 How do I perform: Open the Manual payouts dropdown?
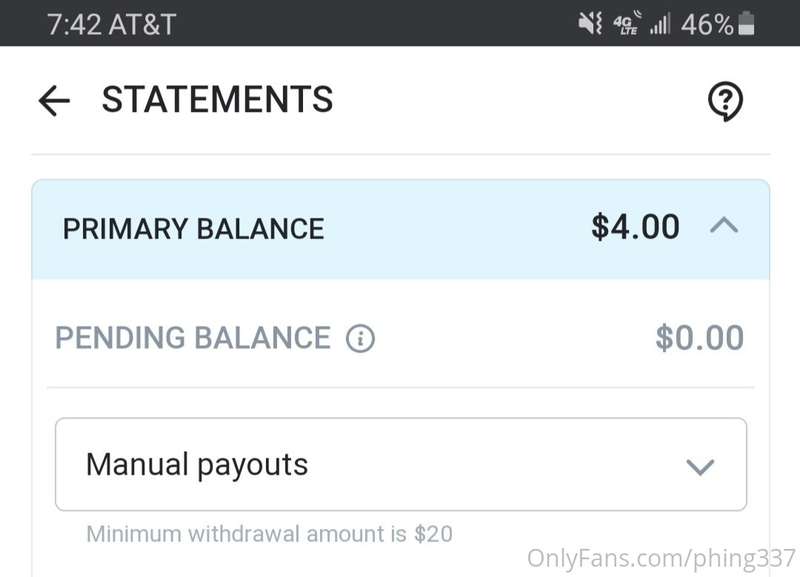click(400, 465)
